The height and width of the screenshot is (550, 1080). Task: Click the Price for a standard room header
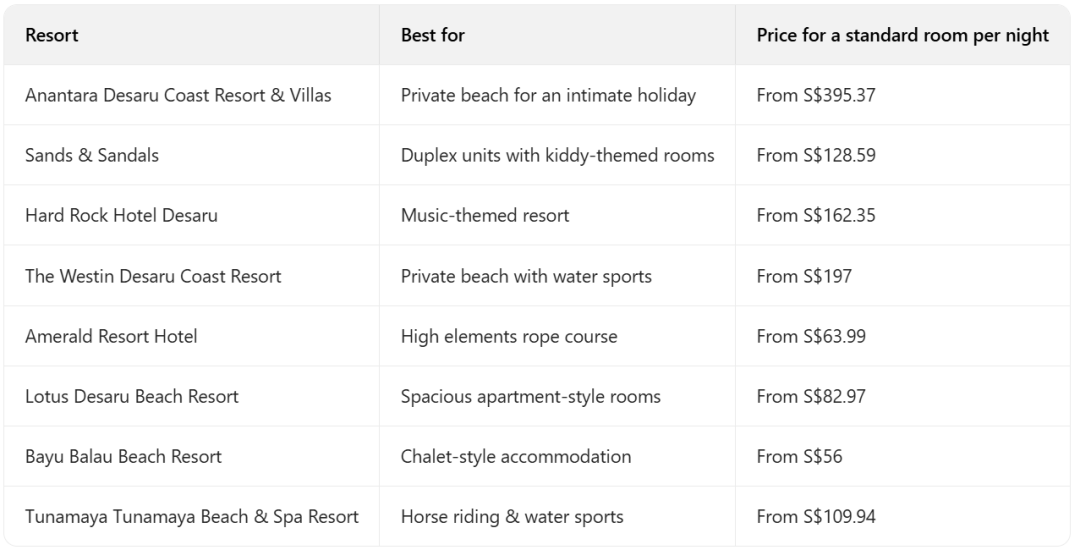(x=902, y=36)
